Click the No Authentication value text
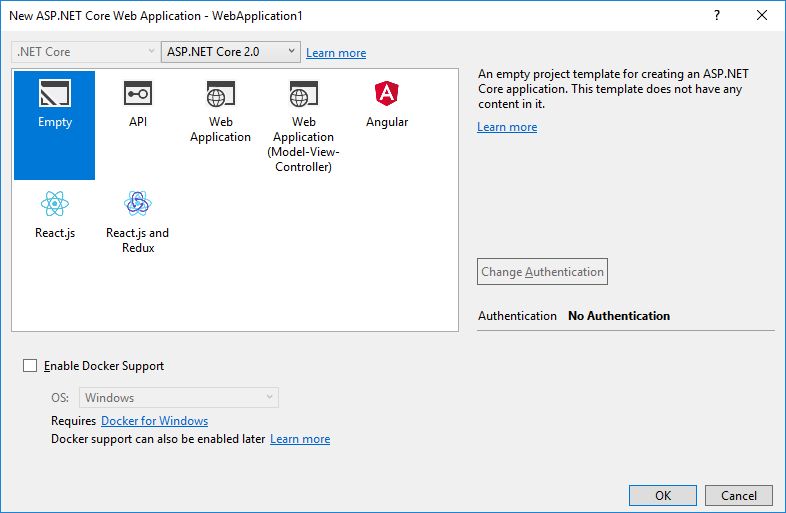 [x=619, y=315]
